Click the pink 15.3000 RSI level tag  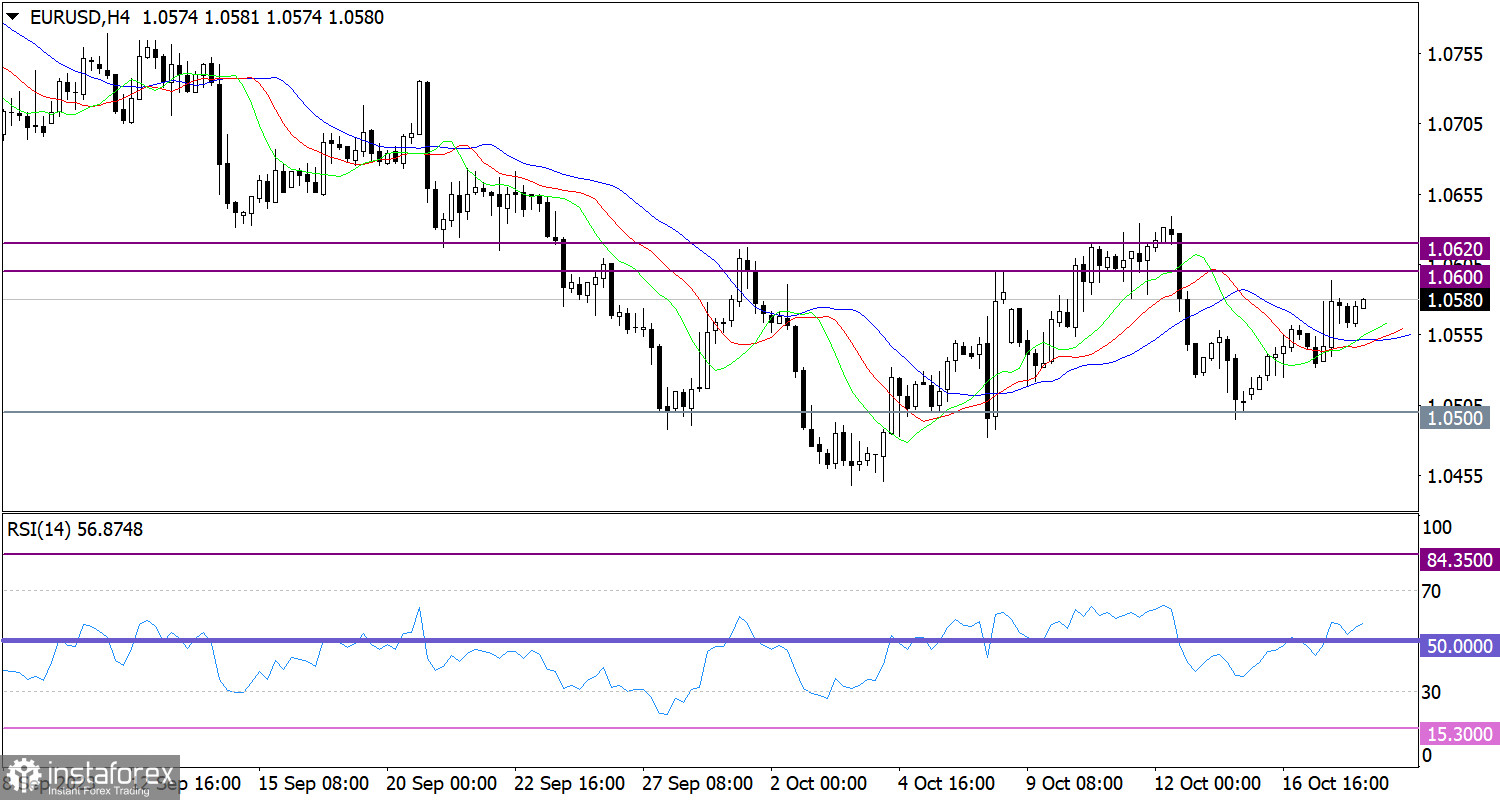click(1458, 734)
